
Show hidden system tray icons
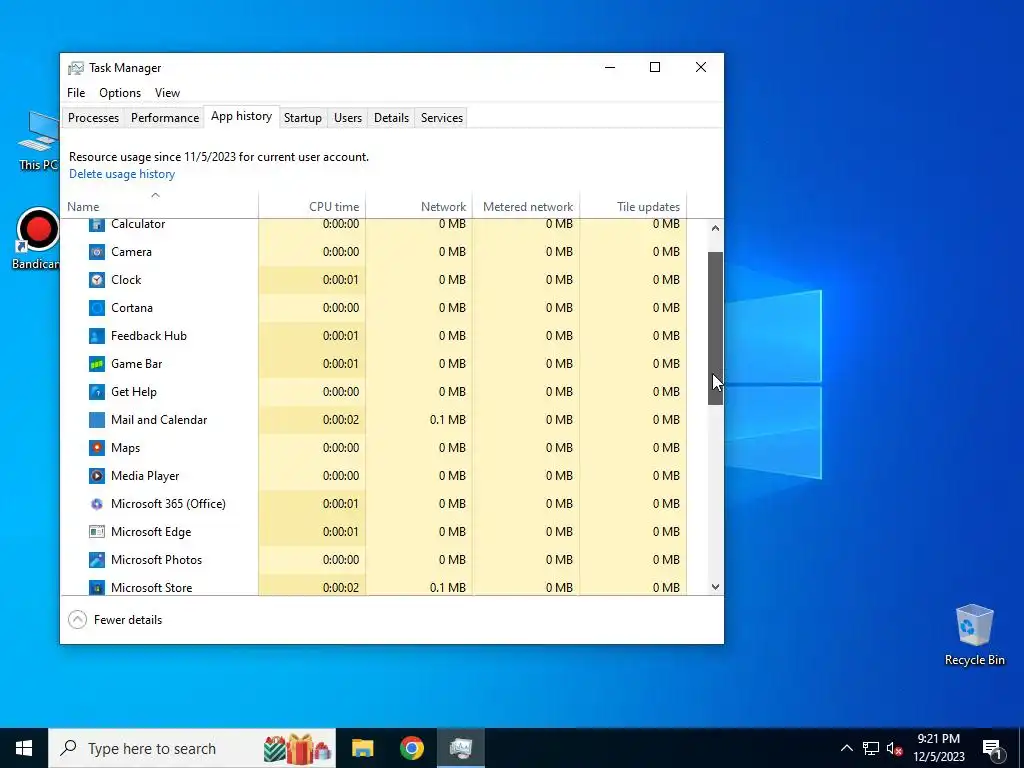(x=846, y=748)
